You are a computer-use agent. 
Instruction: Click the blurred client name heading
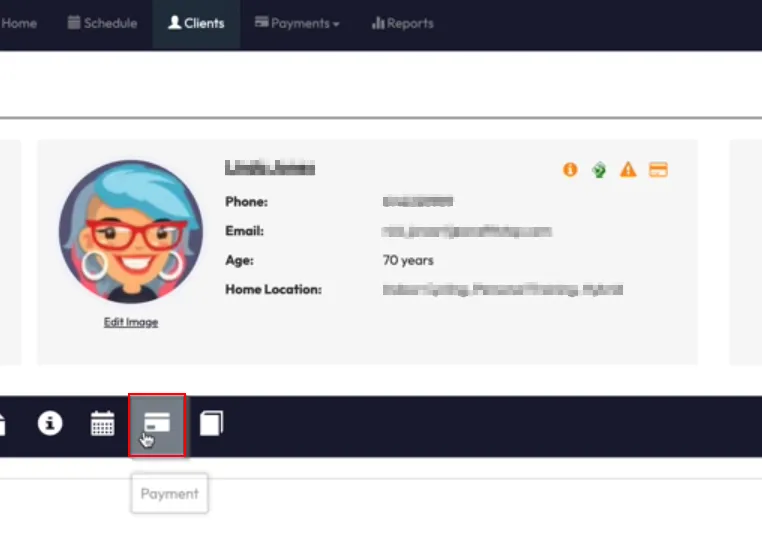pyautogui.click(x=270, y=168)
